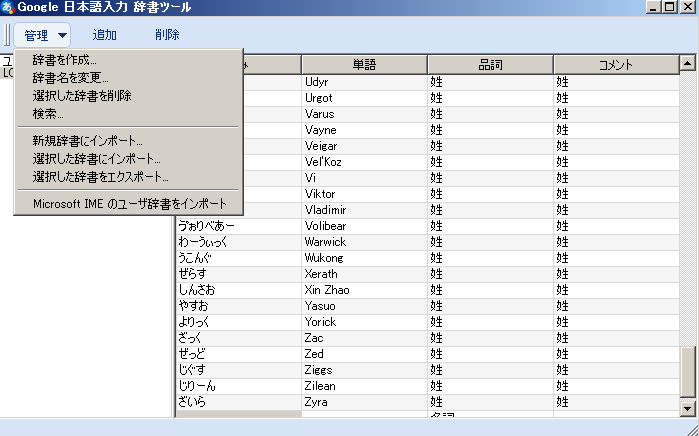Select the Zyra word cell

(x=364, y=403)
